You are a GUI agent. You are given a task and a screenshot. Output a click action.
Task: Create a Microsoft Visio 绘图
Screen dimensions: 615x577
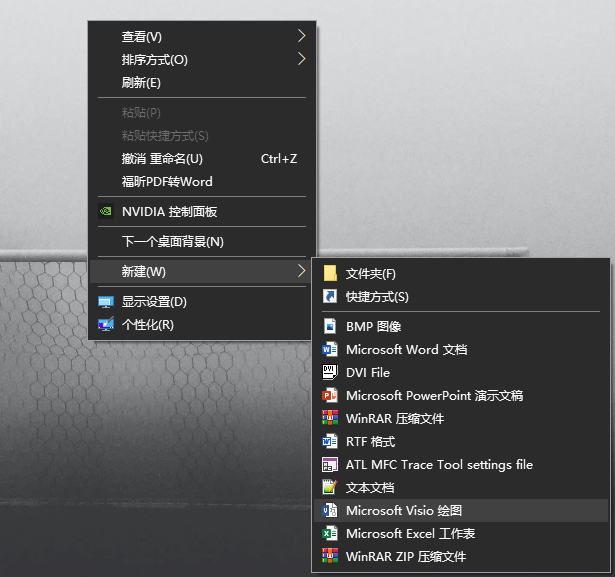click(x=461, y=510)
